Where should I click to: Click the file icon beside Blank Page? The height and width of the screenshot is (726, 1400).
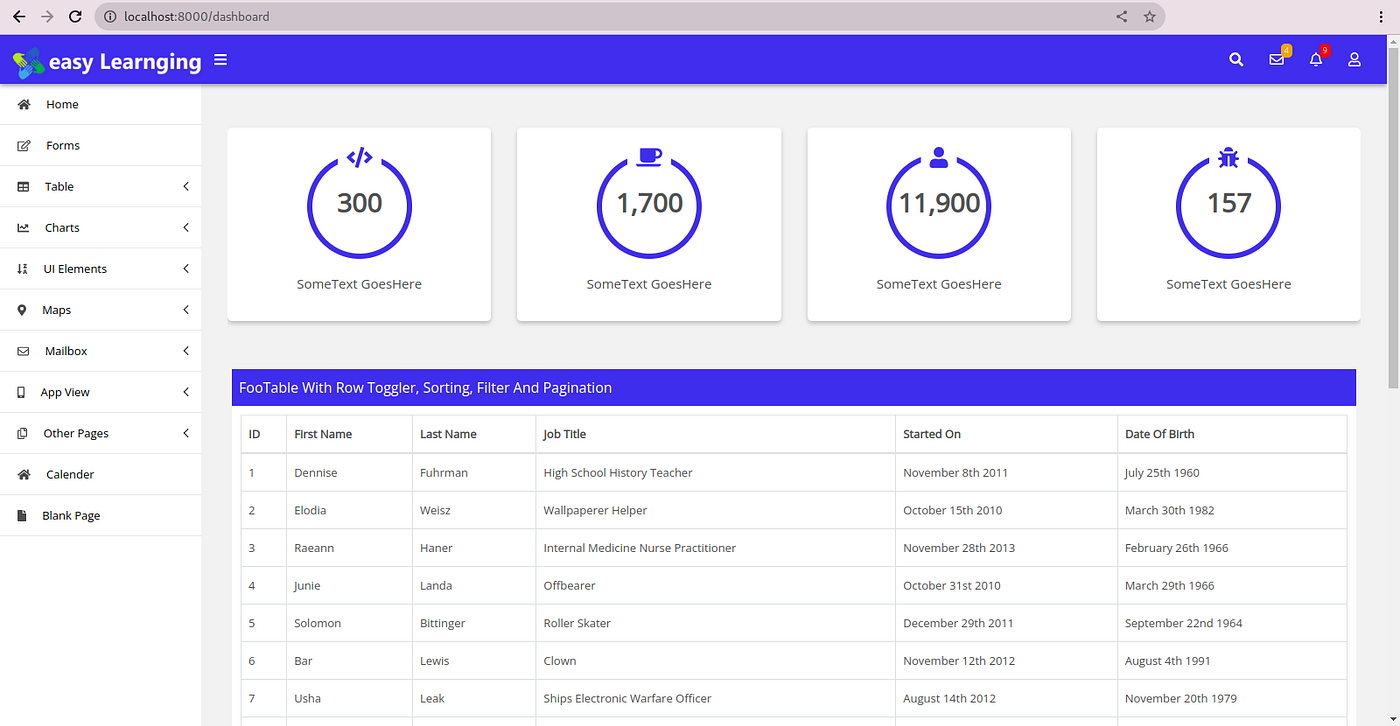[22, 516]
